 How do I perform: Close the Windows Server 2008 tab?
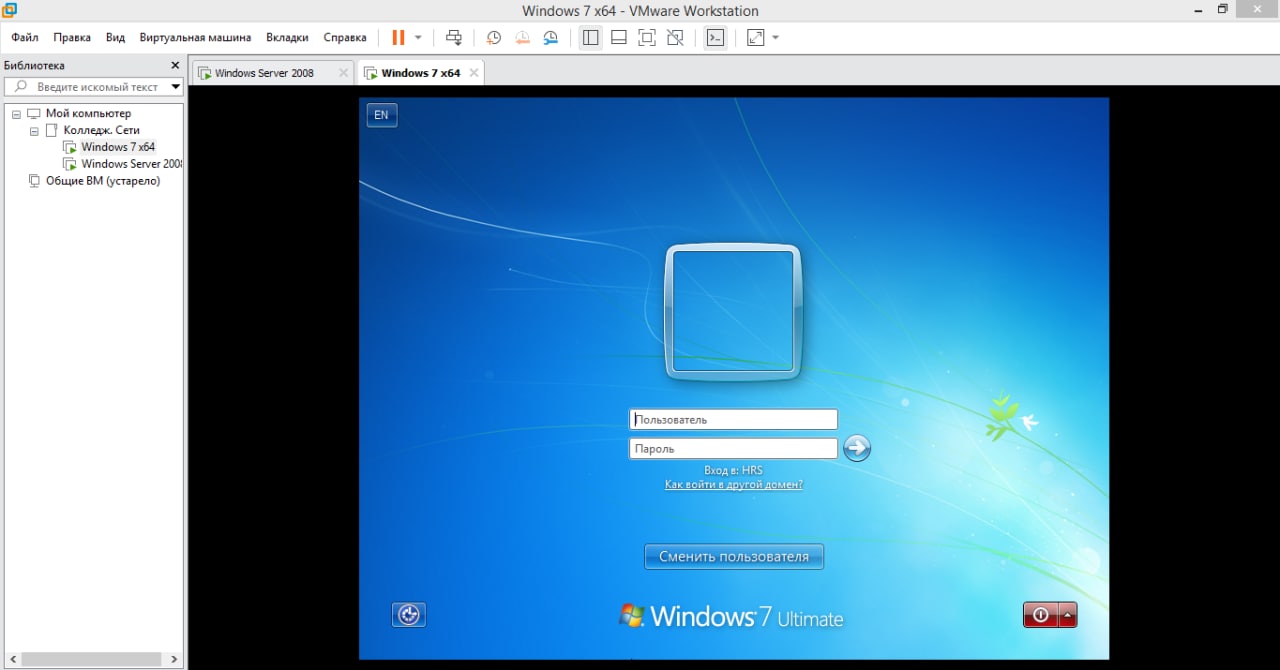(343, 73)
